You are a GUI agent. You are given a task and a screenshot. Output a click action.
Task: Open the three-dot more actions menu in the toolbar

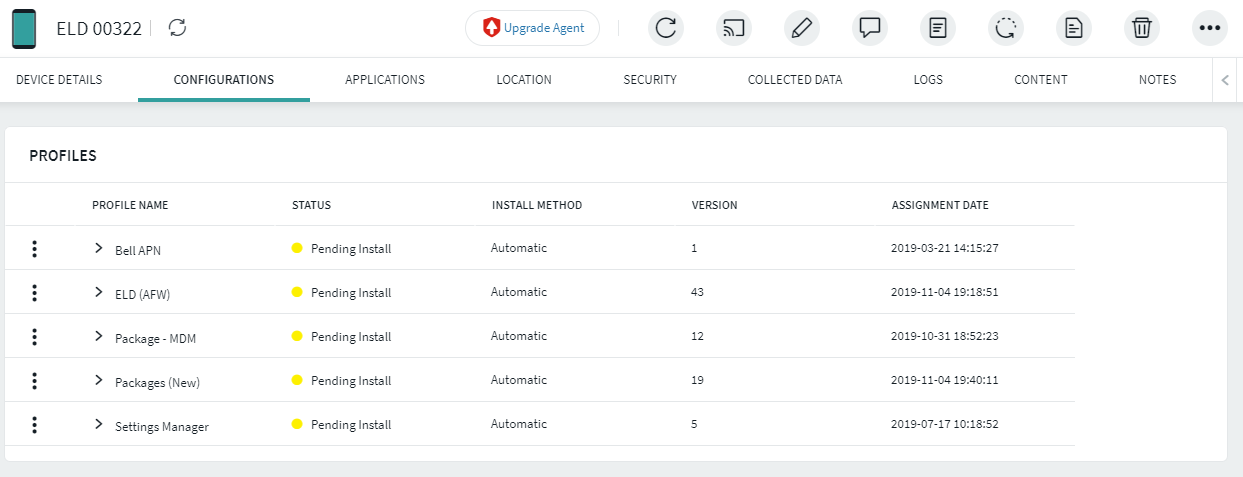pos(1210,28)
